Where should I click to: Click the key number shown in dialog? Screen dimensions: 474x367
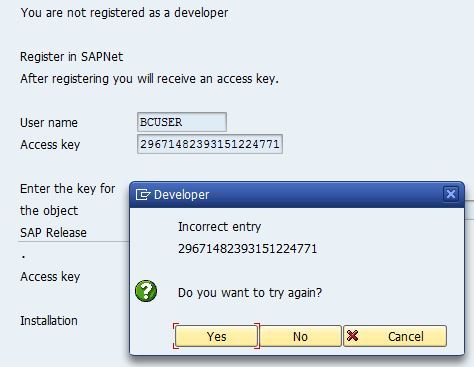click(x=247, y=249)
